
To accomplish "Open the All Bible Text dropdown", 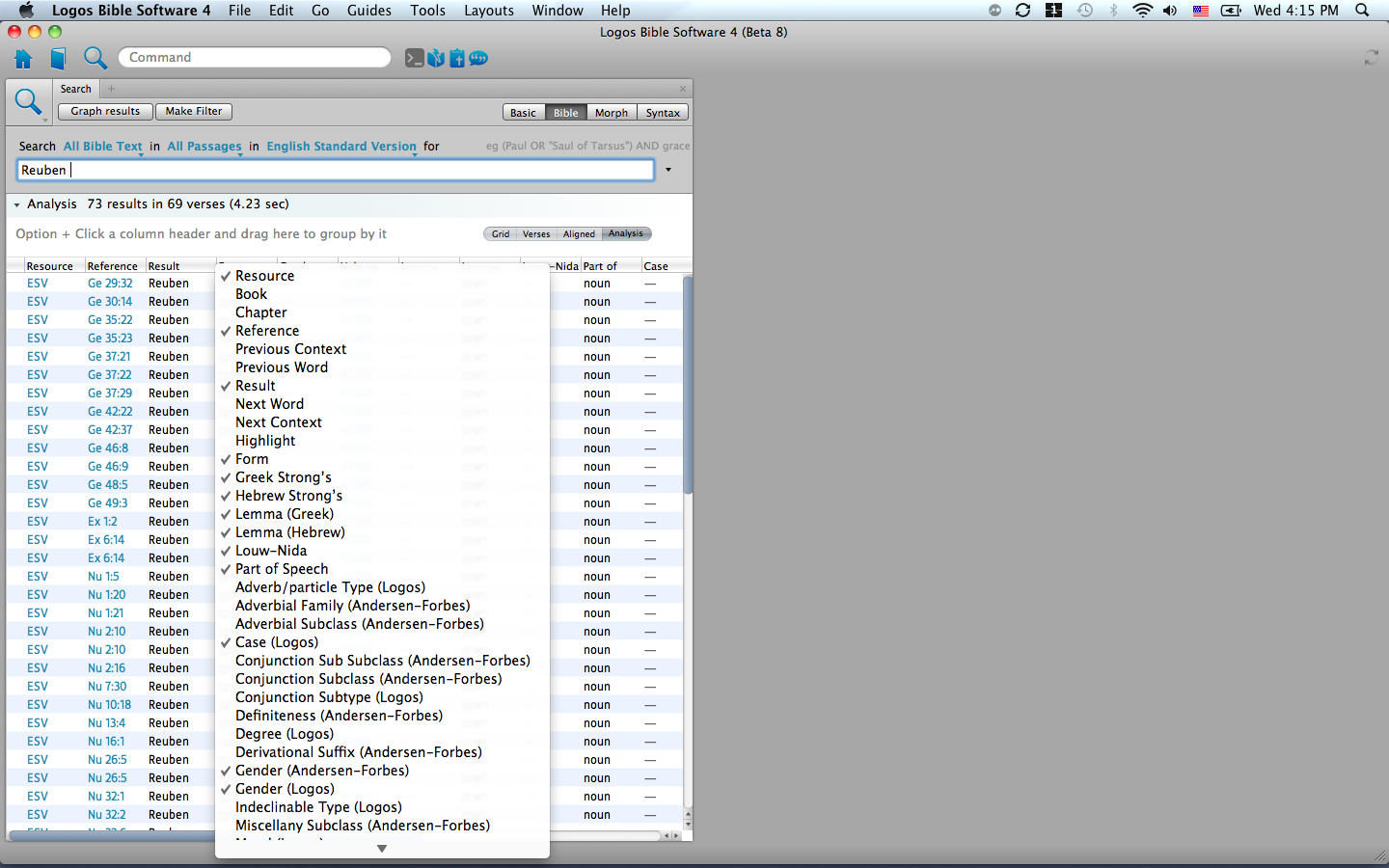I will [103, 147].
